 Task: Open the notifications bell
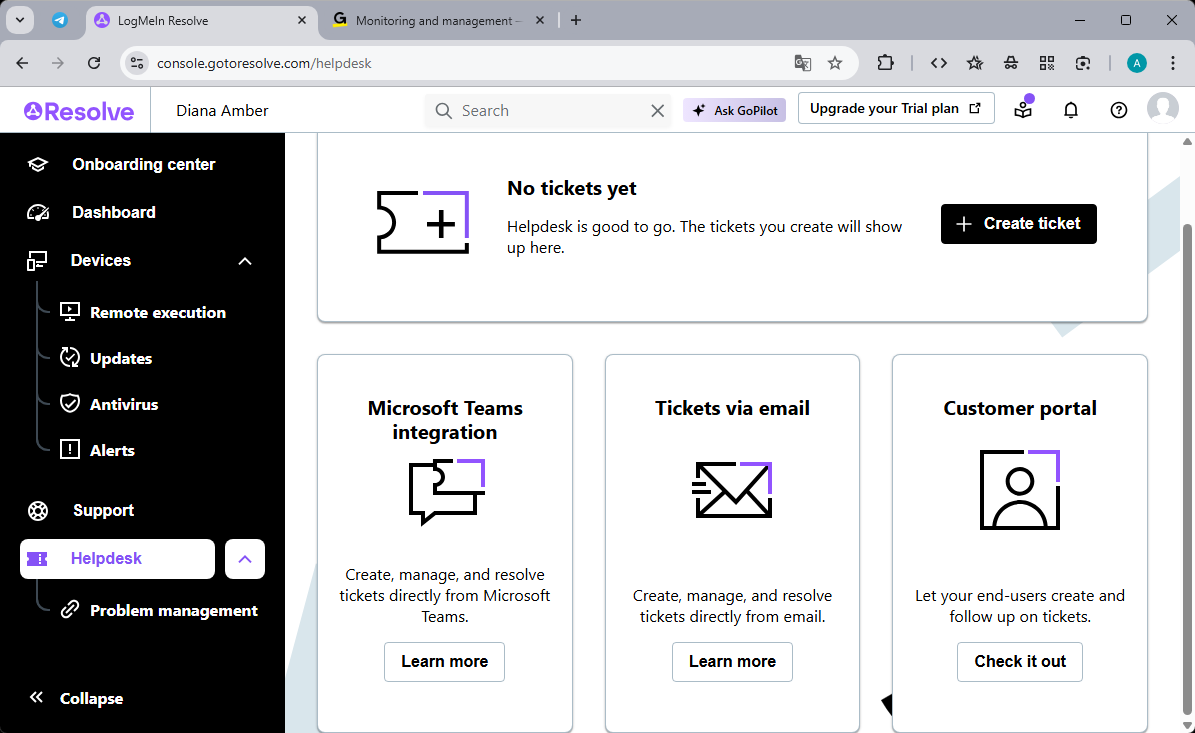coord(1070,109)
